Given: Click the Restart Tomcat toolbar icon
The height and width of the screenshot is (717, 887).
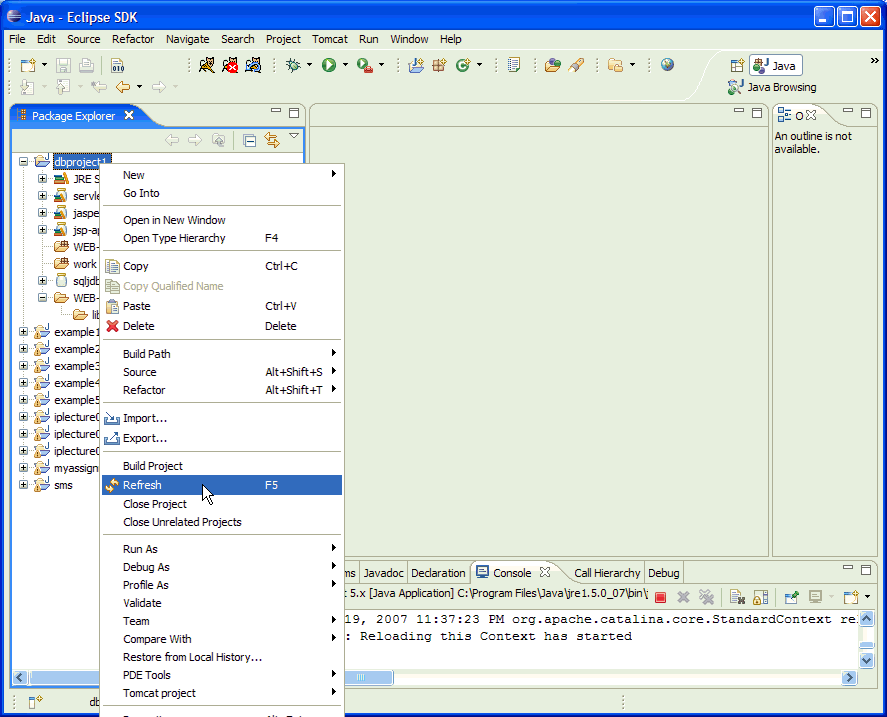Looking at the screenshot, I should (254, 65).
